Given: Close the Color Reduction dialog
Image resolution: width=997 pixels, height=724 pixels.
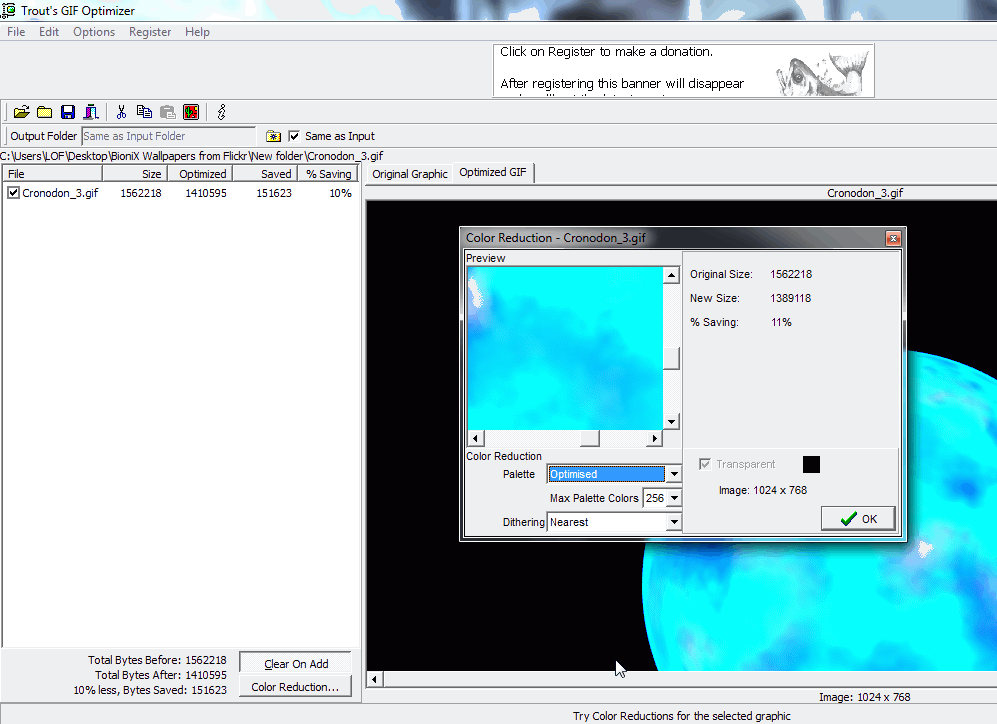Looking at the screenshot, I should coord(893,238).
